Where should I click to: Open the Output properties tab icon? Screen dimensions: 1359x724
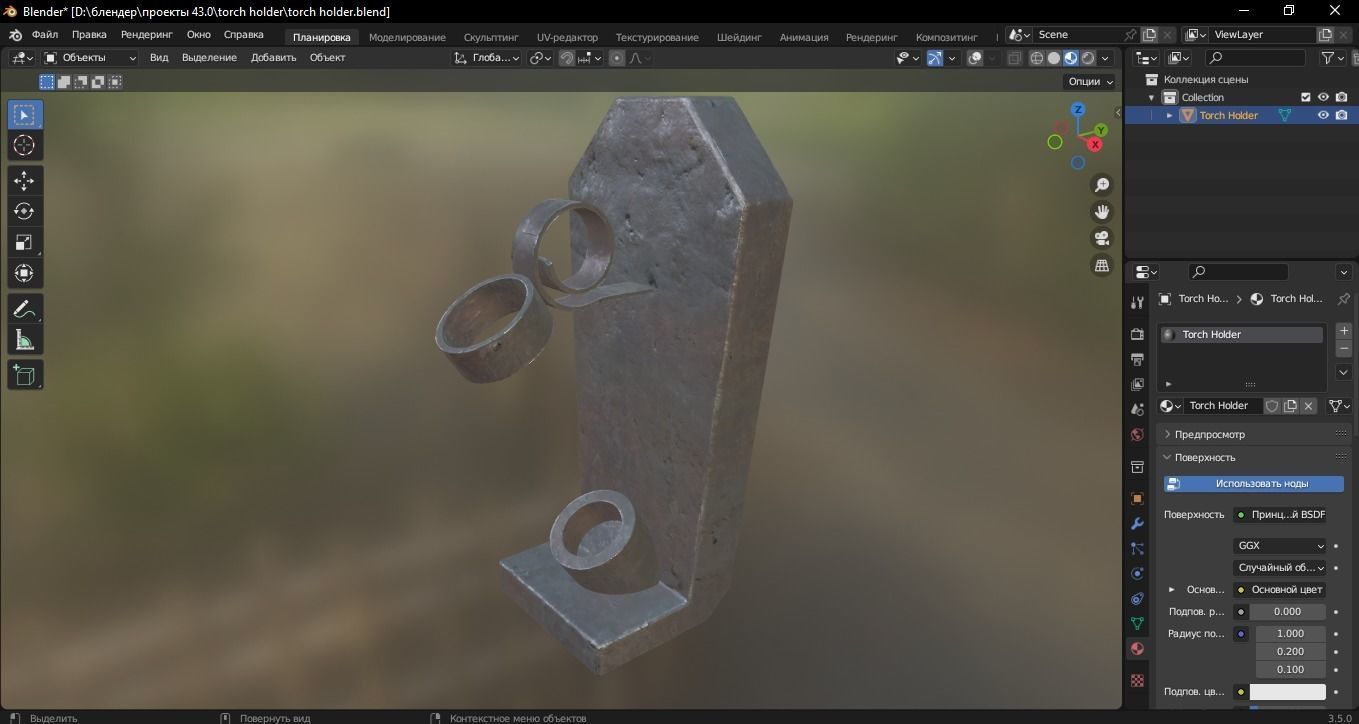pos(1137,359)
